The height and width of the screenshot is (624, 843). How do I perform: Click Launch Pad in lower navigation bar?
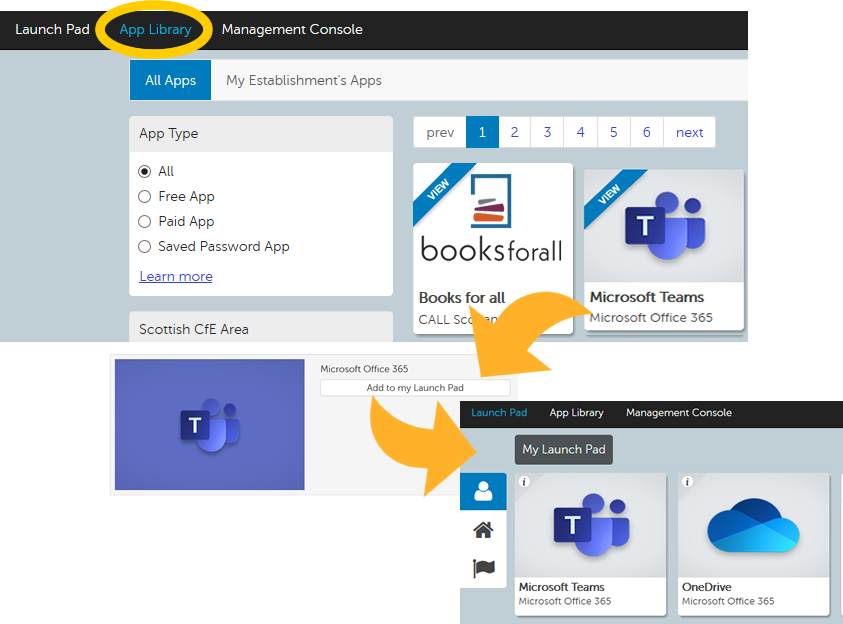pyautogui.click(x=499, y=413)
